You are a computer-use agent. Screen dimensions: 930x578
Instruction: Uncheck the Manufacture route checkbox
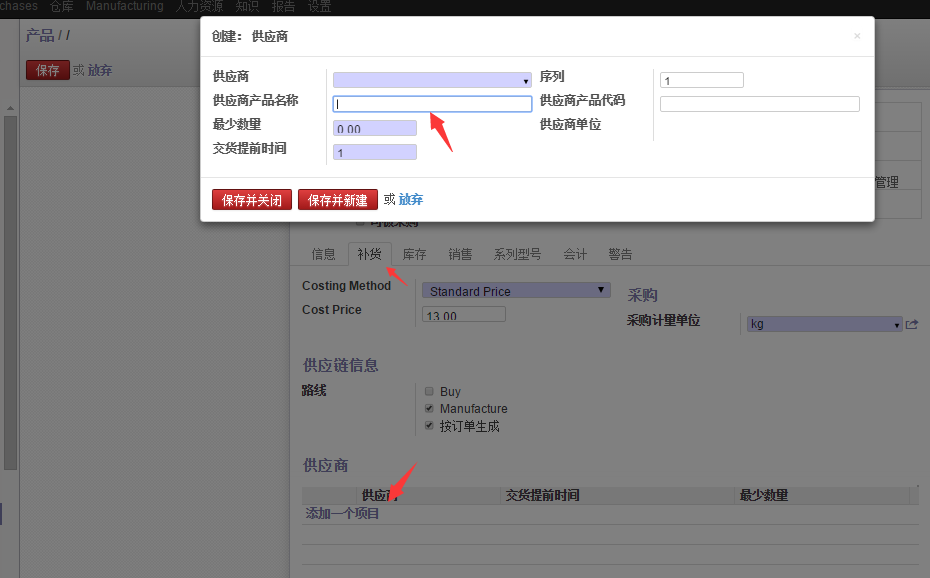429,409
